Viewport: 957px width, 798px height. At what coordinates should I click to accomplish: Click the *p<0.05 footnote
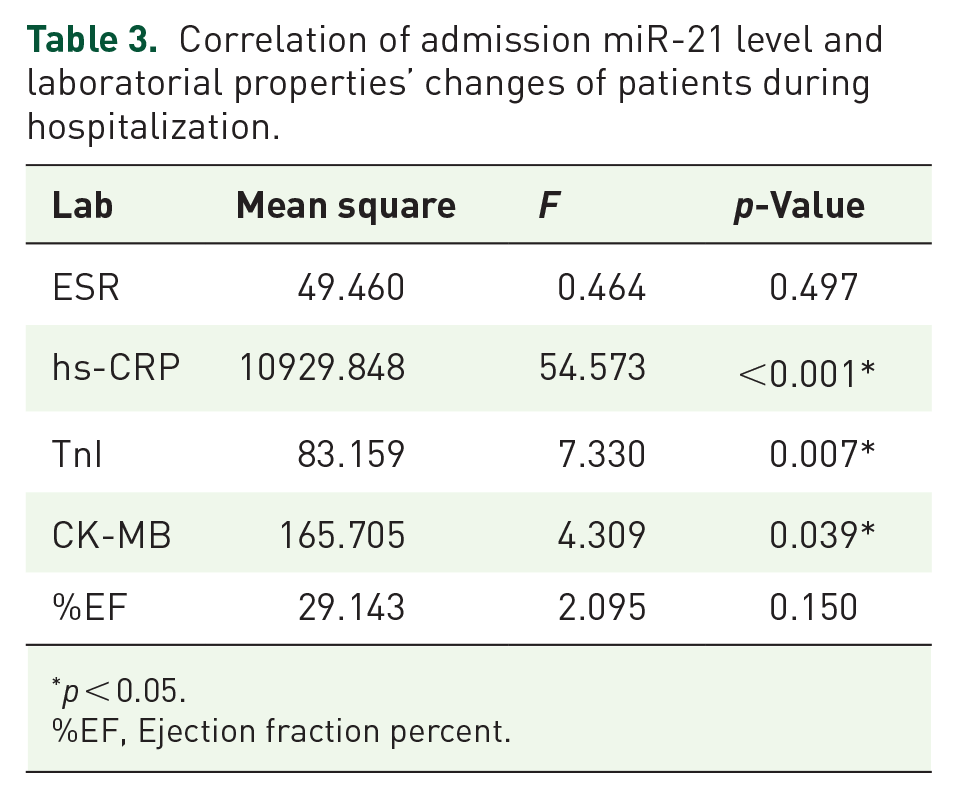pyautogui.click(x=118, y=691)
